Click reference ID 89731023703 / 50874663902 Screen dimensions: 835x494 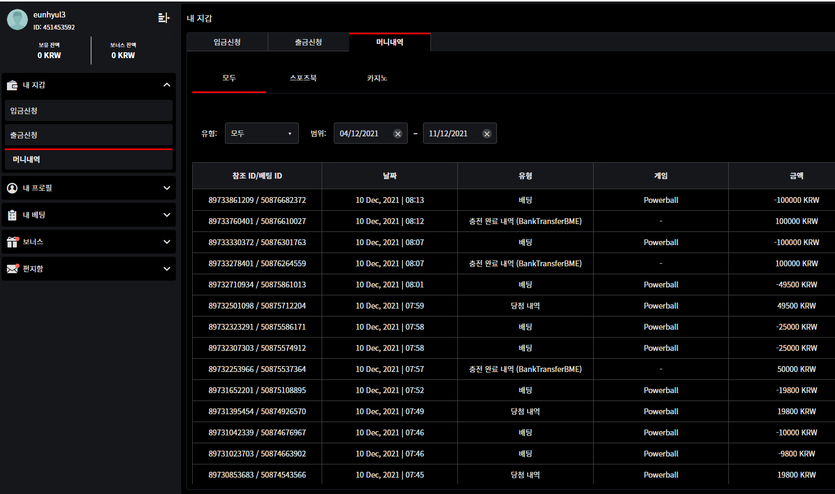[257, 454]
